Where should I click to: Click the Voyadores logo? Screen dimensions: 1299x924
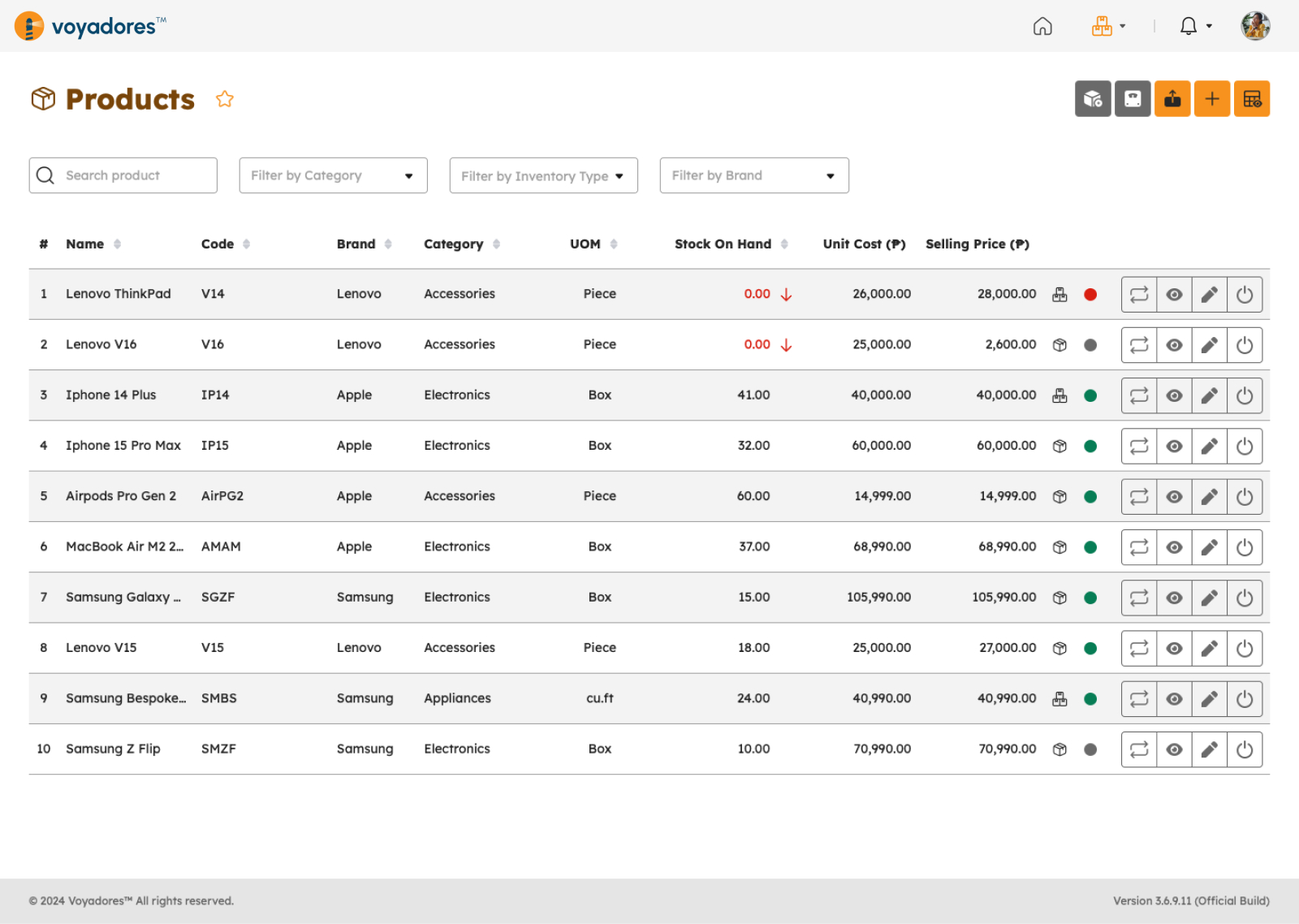[90, 27]
